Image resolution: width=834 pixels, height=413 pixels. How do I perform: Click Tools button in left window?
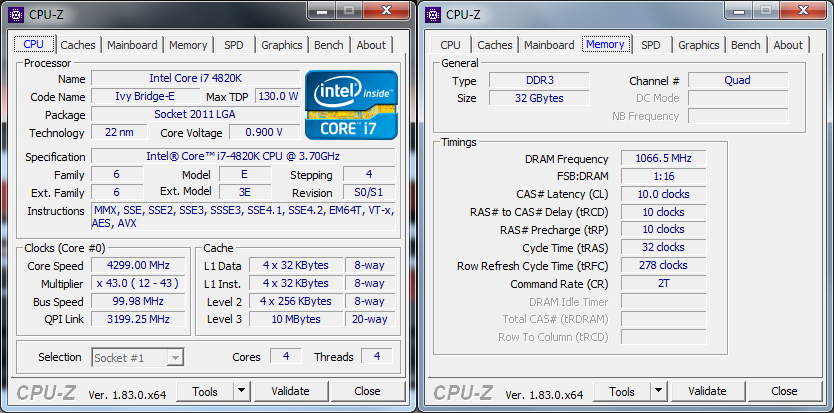pos(205,391)
